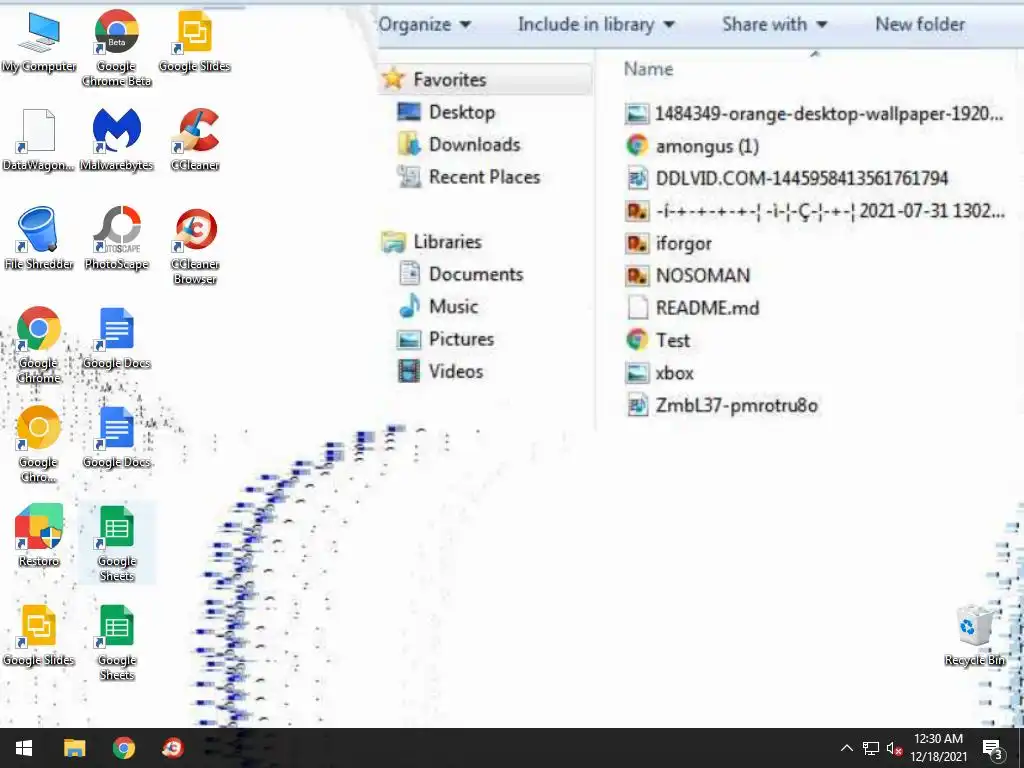
Task: Launch Malwarebytes from the desktop
Action: (x=116, y=139)
